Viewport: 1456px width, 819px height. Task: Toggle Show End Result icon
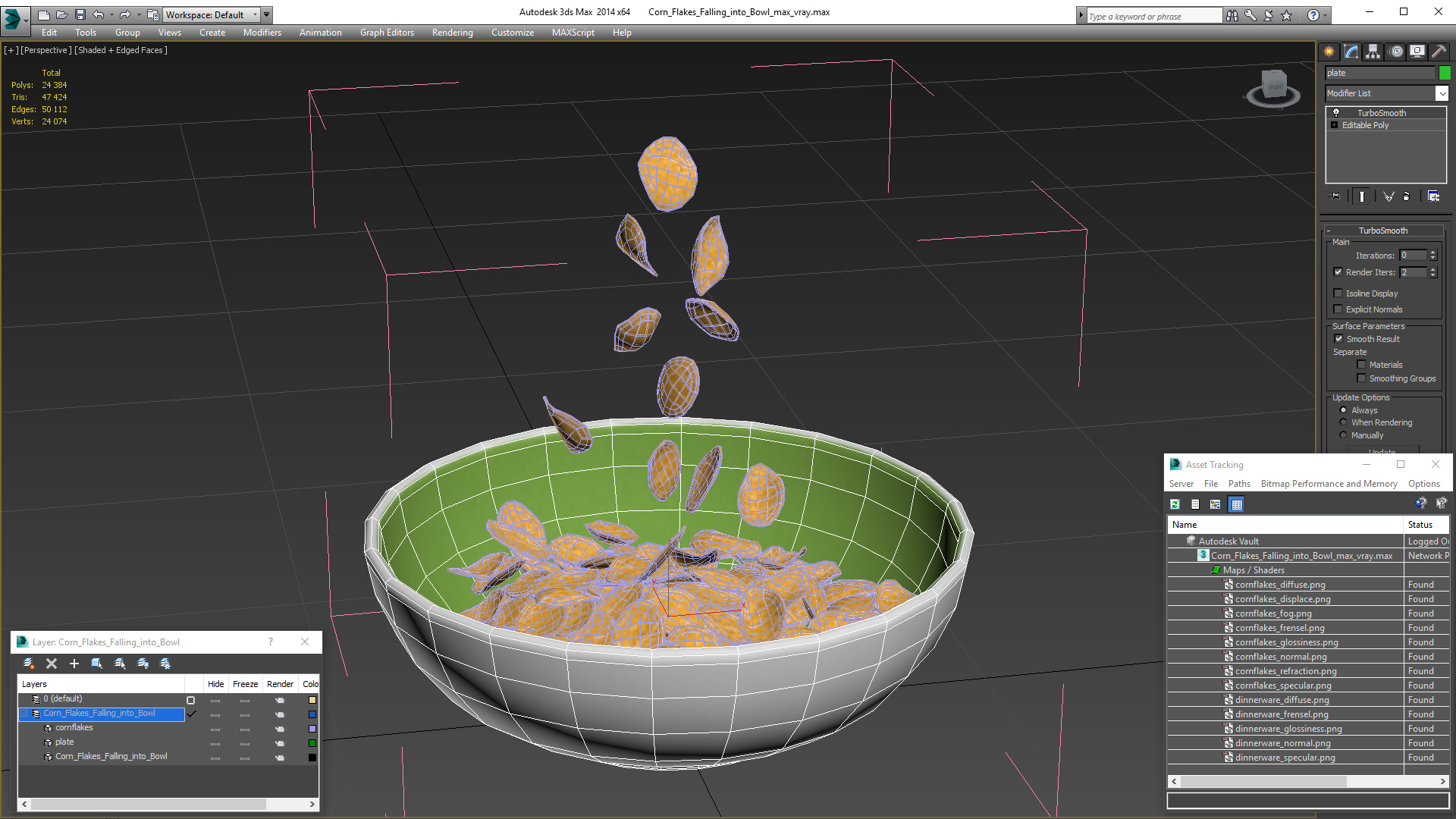[1362, 196]
